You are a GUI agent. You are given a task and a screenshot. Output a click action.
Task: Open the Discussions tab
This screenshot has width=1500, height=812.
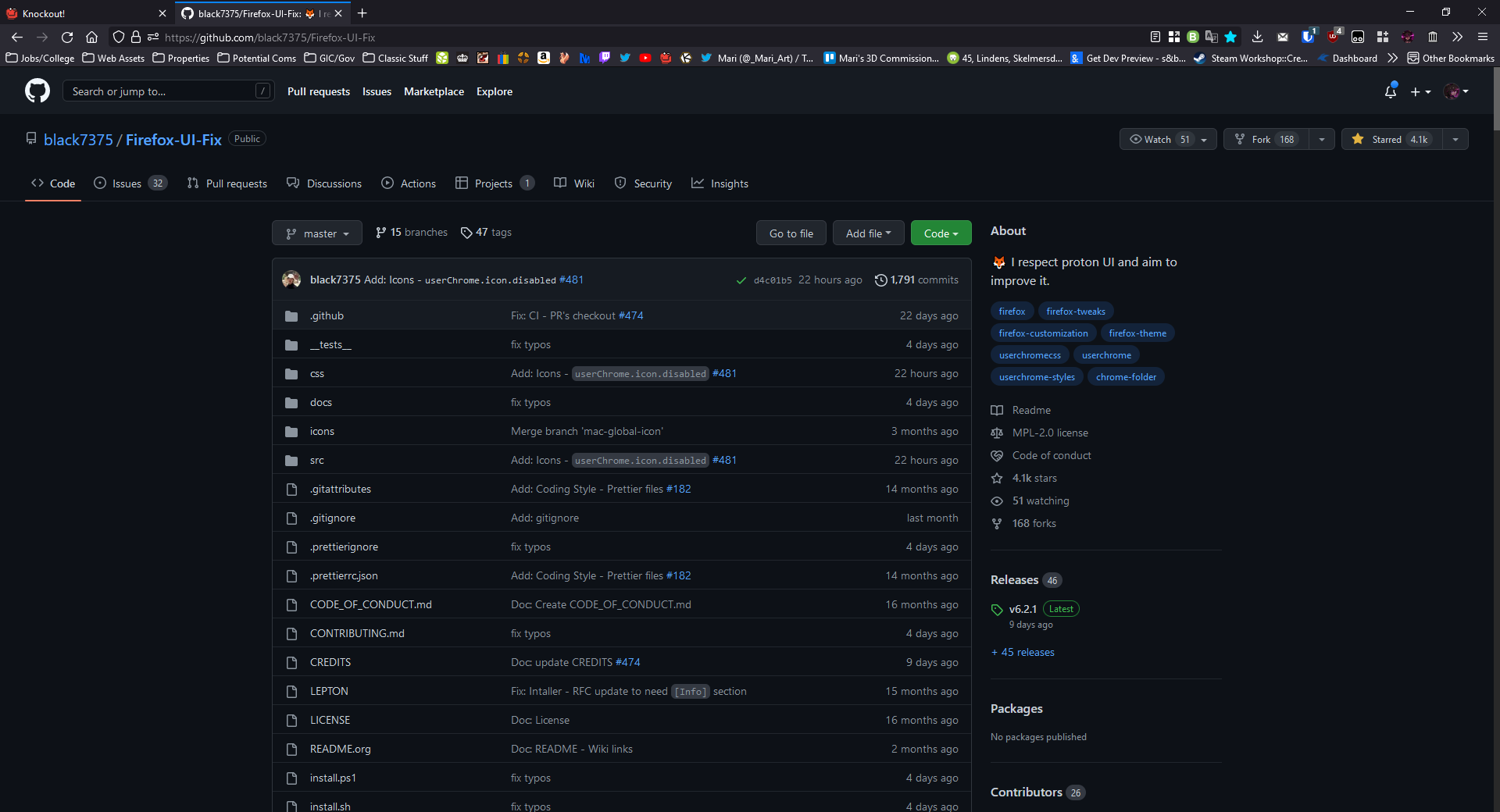(324, 183)
